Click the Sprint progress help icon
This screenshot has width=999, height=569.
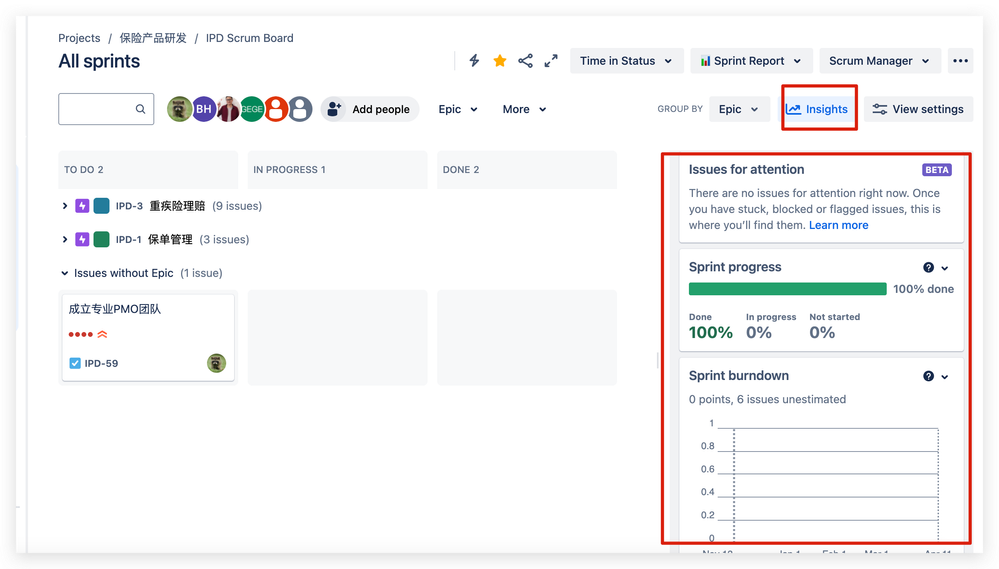928,268
